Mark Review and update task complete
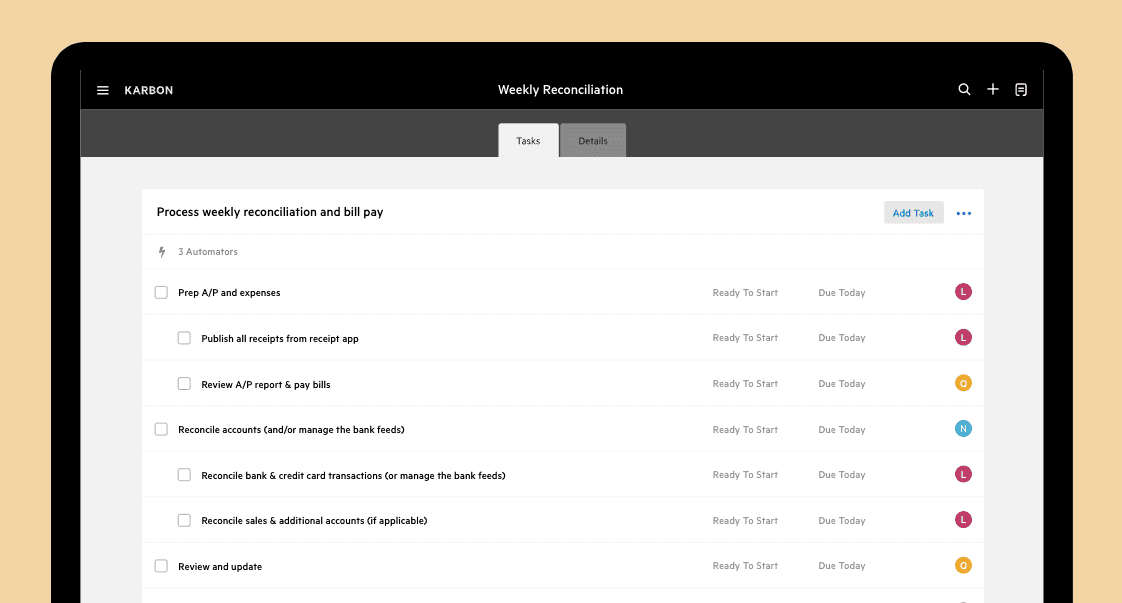 161,566
